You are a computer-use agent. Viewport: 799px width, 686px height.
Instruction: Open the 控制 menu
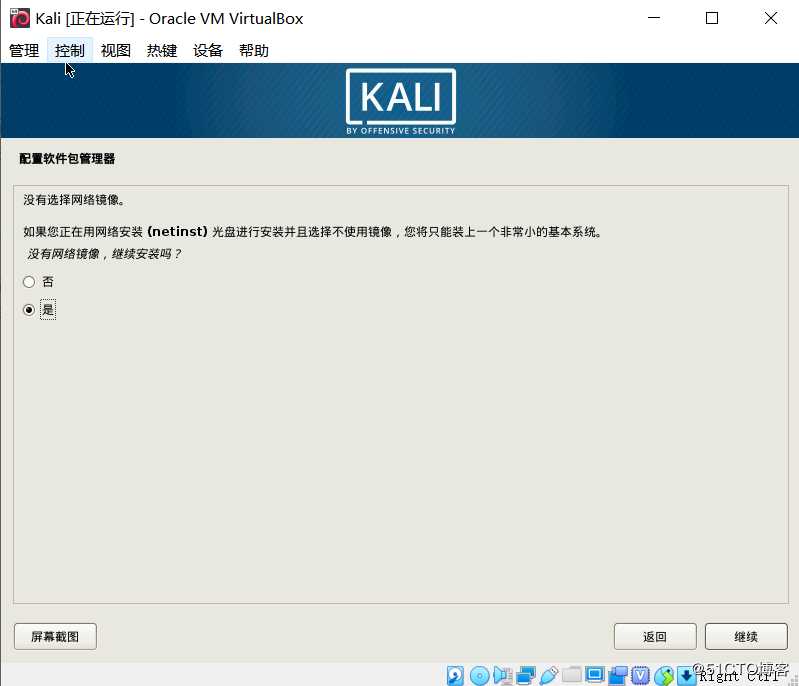click(x=70, y=50)
